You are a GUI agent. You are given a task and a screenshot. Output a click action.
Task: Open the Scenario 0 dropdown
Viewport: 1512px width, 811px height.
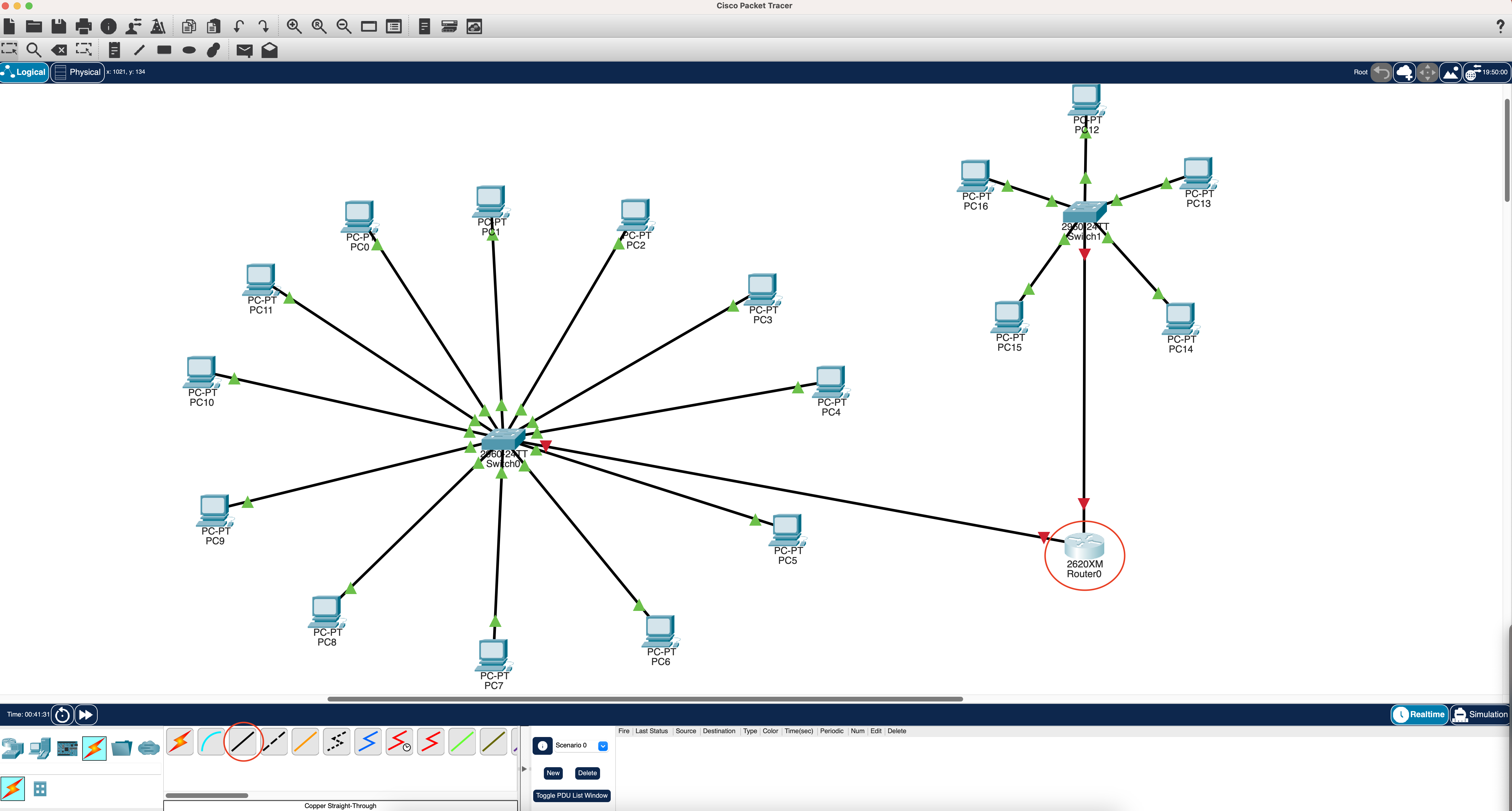[x=603, y=746]
